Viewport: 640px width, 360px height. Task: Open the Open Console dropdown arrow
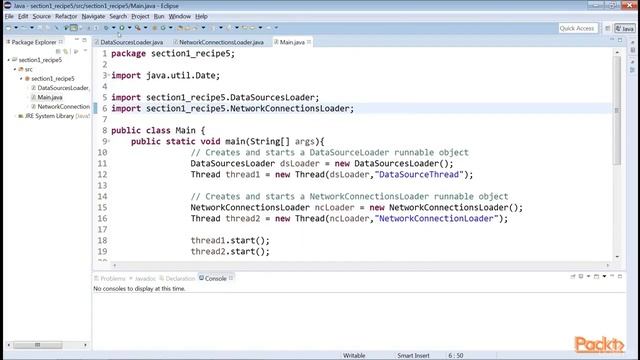click(x=604, y=277)
